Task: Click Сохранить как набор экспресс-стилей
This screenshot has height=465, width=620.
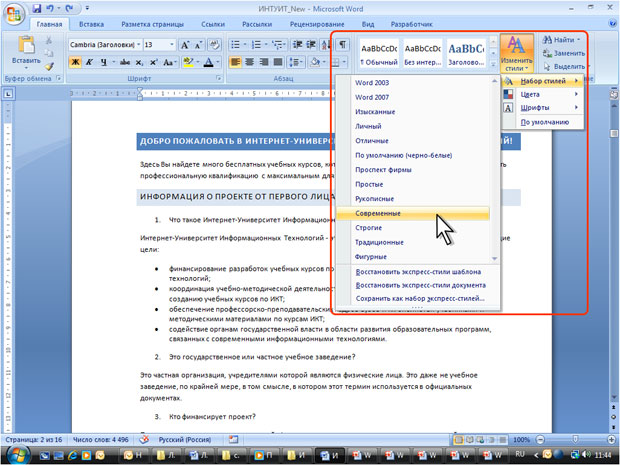Action: (420, 299)
